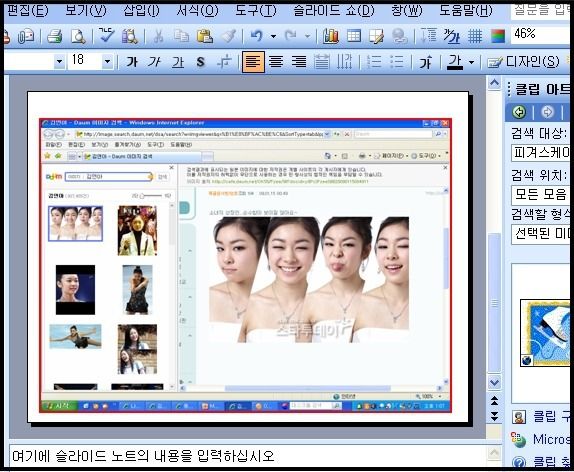
Task: Click the Cut scissors icon
Action: click(x=158, y=36)
